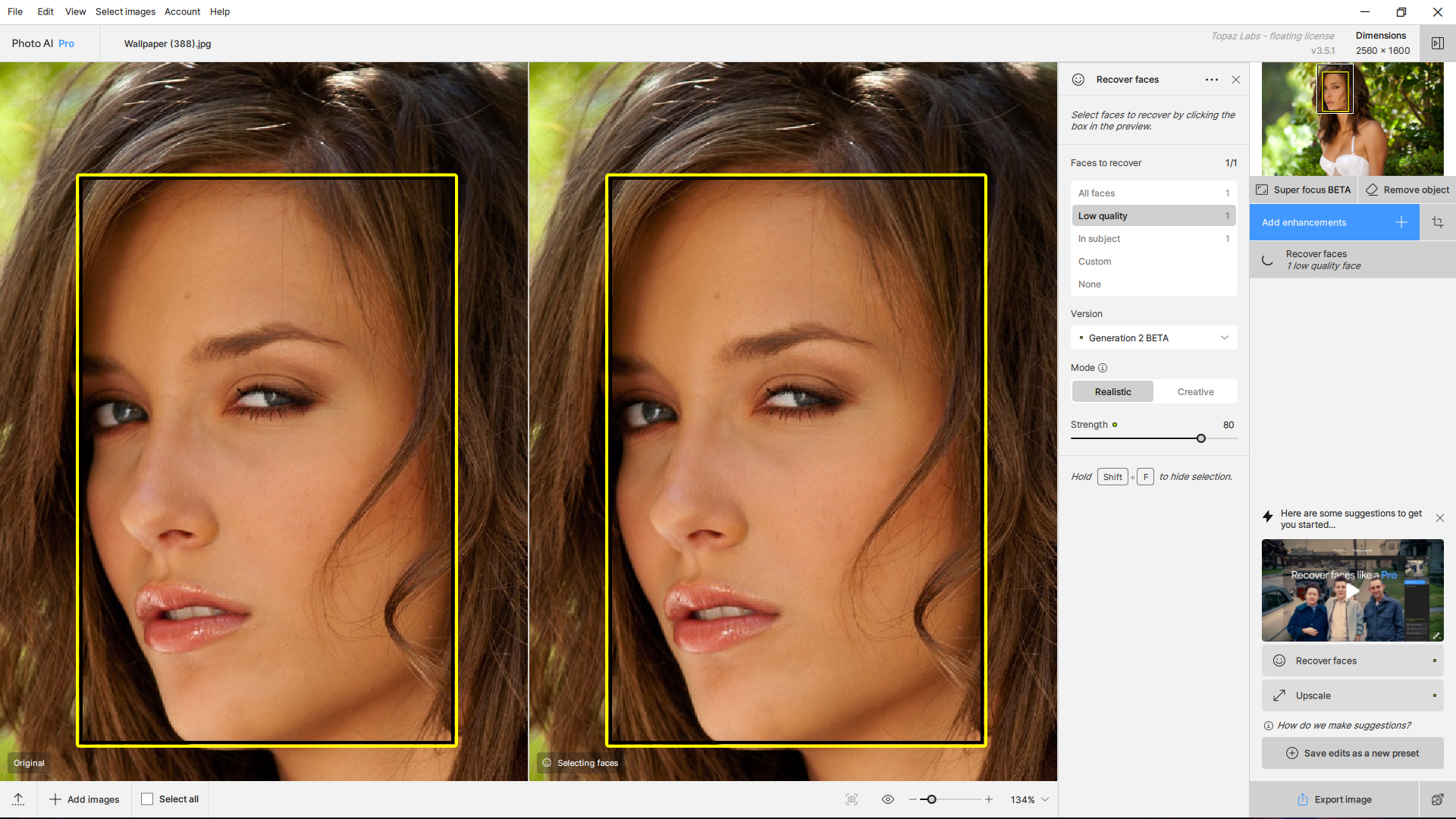Open the Select images menu
This screenshot has height=819, width=1456.
(125, 11)
